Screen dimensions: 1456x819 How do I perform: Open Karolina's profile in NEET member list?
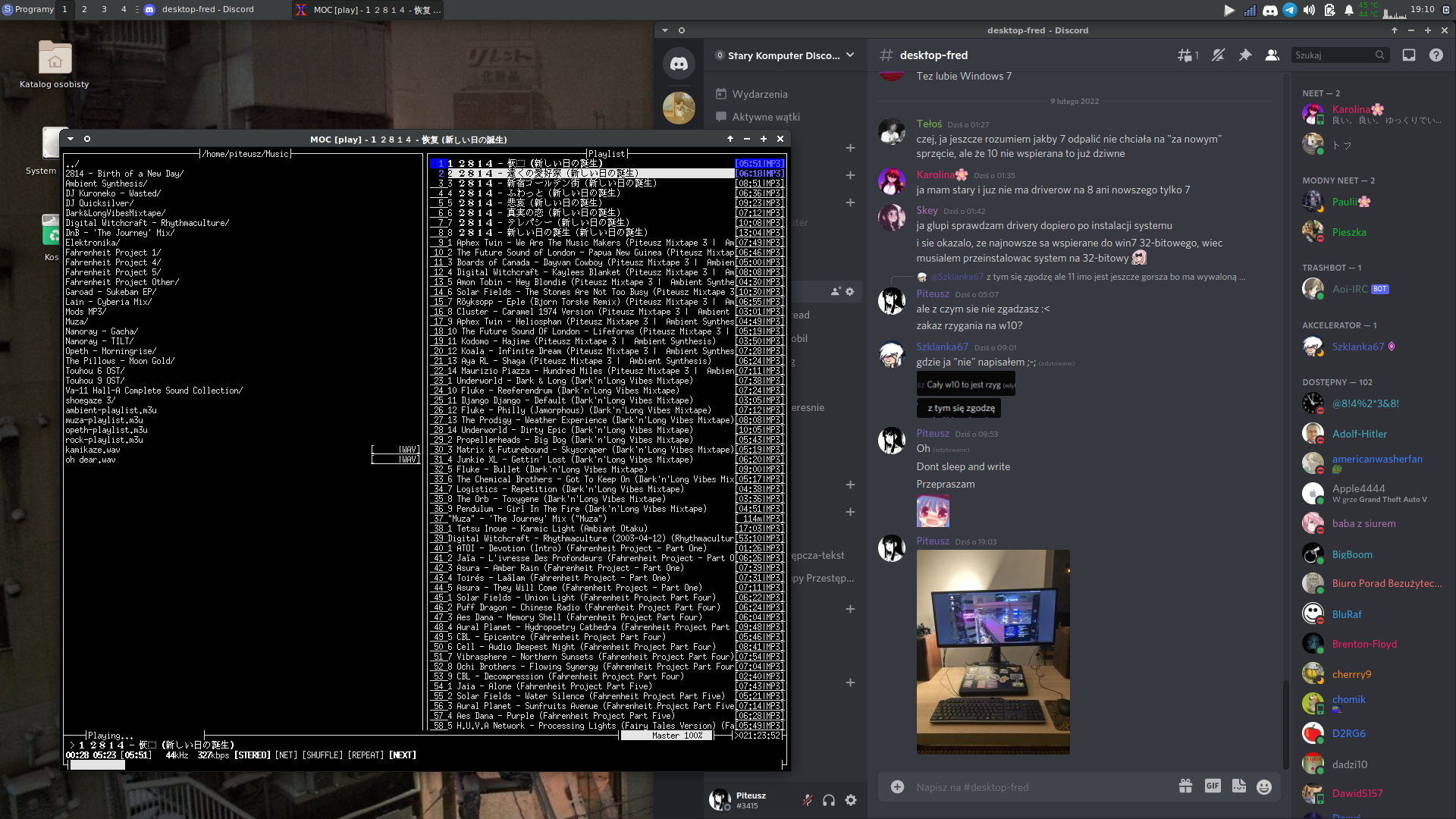tap(1374, 115)
